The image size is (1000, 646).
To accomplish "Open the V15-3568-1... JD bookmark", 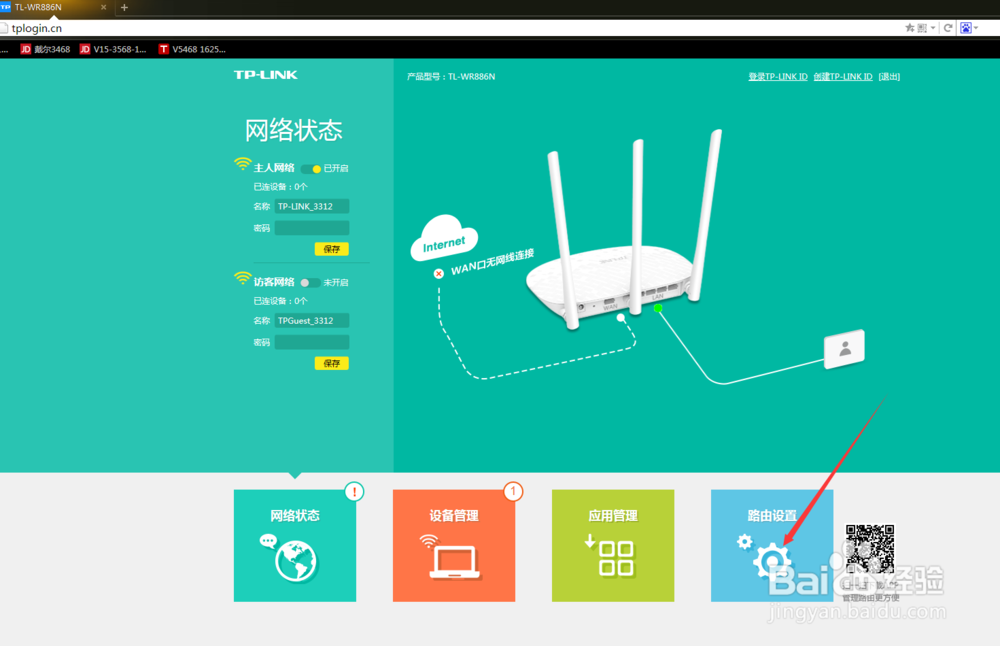I will (113, 49).
